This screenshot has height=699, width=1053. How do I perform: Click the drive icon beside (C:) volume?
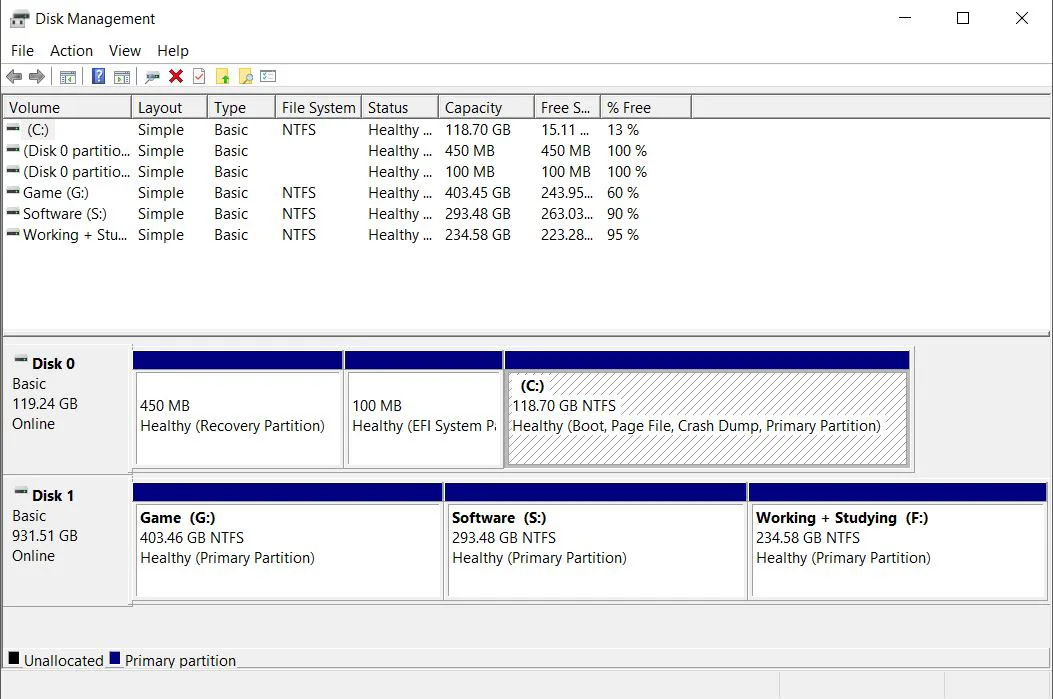tap(13, 128)
